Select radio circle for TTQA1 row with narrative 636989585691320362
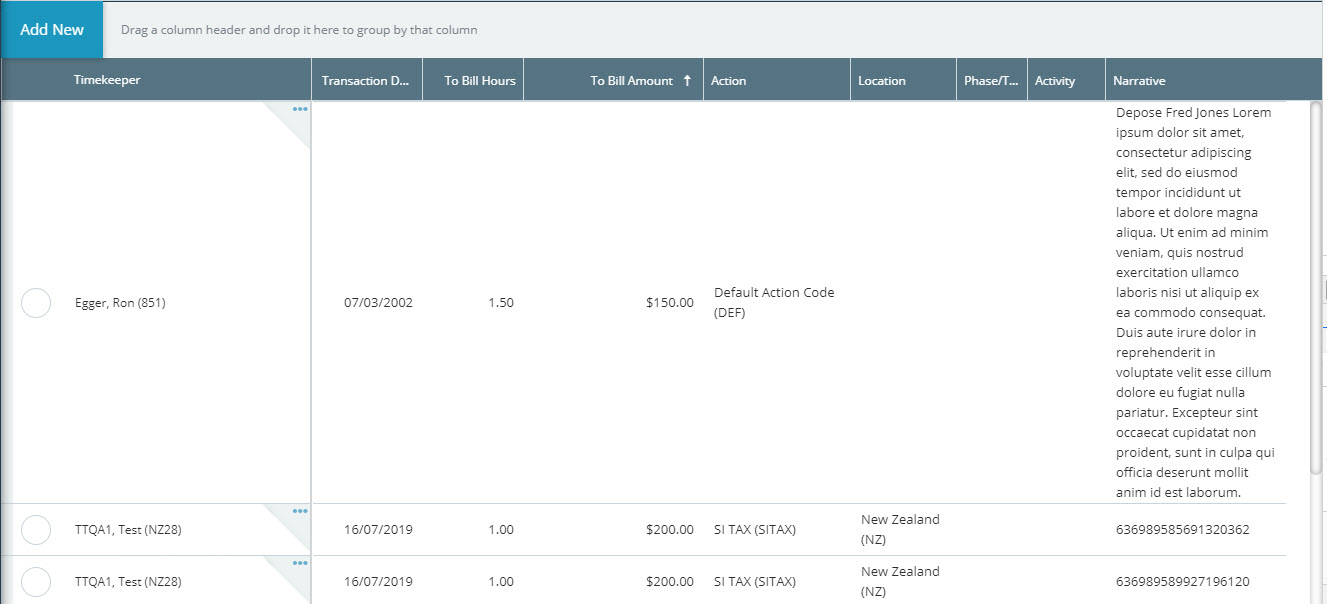 (x=36, y=530)
